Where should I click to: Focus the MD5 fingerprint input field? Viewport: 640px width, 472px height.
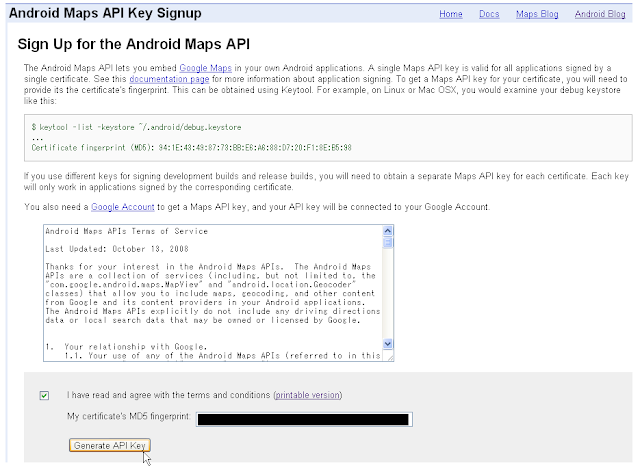pos(304,419)
